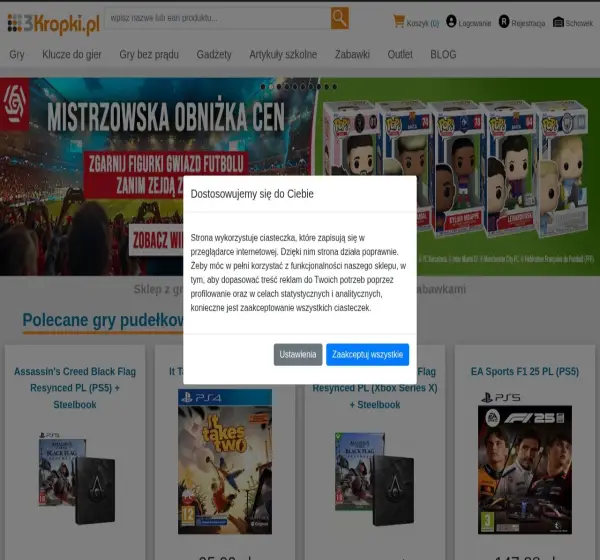Click the Polecane gry pudełkowe heading
The height and width of the screenshot is (560, 600).
pyautogui.click(x=103, y=321)
